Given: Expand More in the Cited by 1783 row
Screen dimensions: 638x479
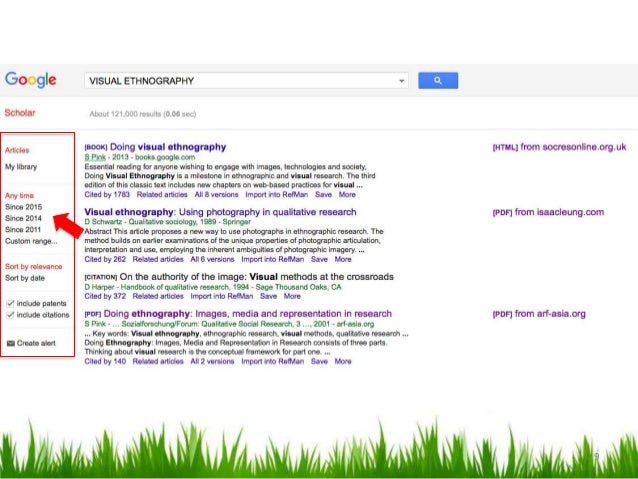Looking at the screenshot, I should [347, 195].
